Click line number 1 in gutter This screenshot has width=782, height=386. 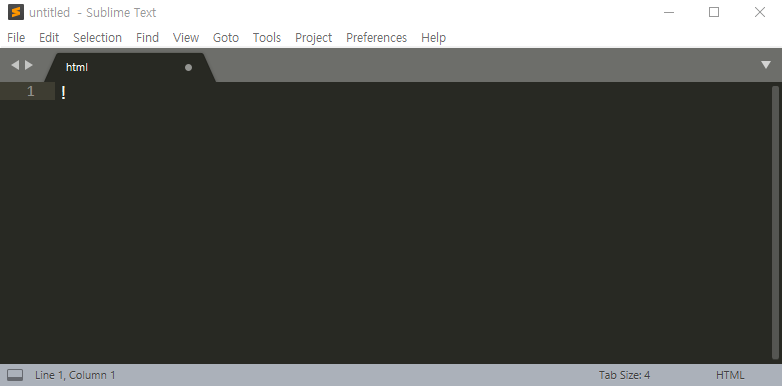[30, 91]
